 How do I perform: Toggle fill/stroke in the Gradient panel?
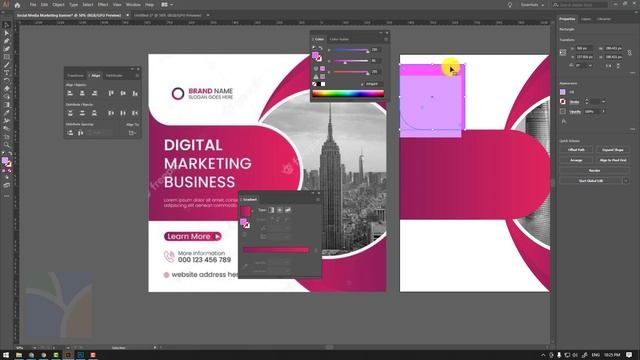point(244,223)
